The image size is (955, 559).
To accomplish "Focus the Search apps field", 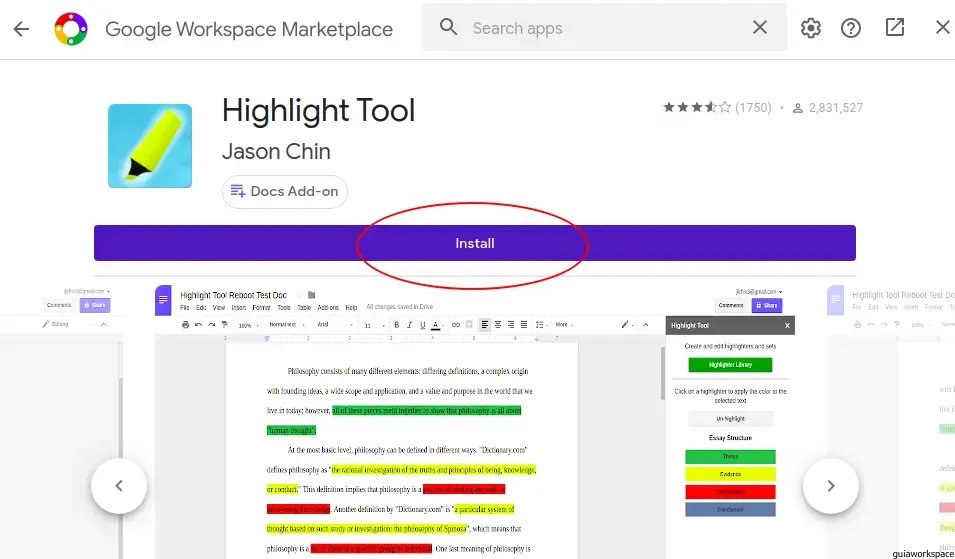I will coord(604,27).
